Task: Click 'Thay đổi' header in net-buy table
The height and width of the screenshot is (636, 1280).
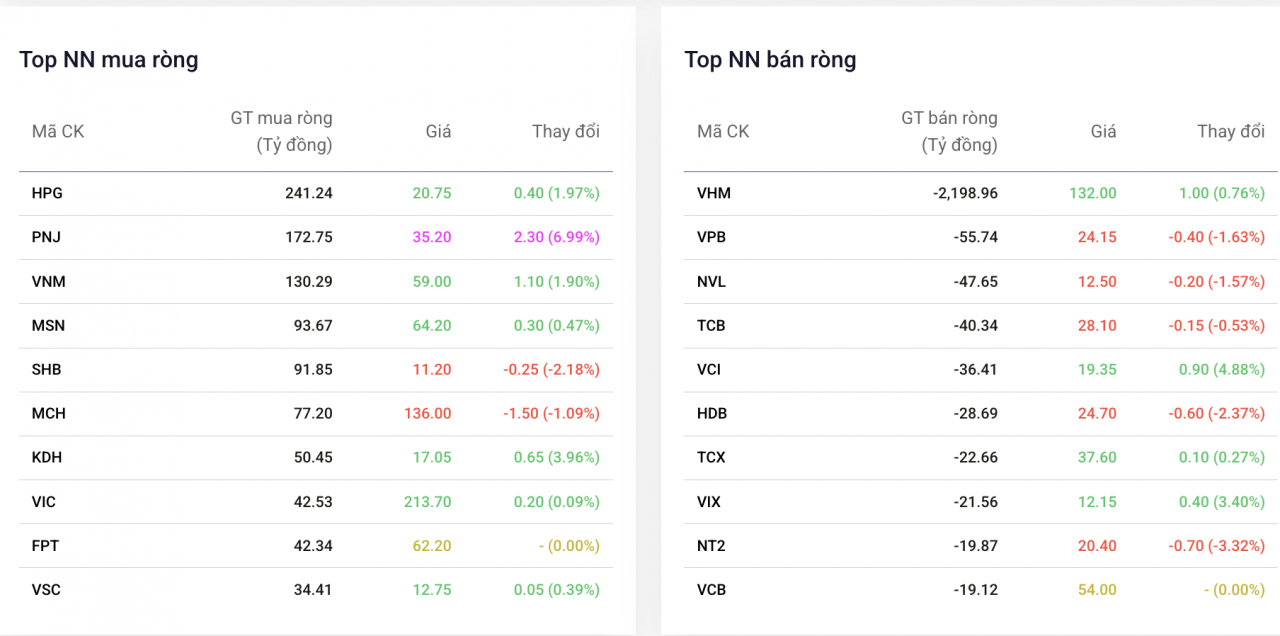Action: point(566,131)
